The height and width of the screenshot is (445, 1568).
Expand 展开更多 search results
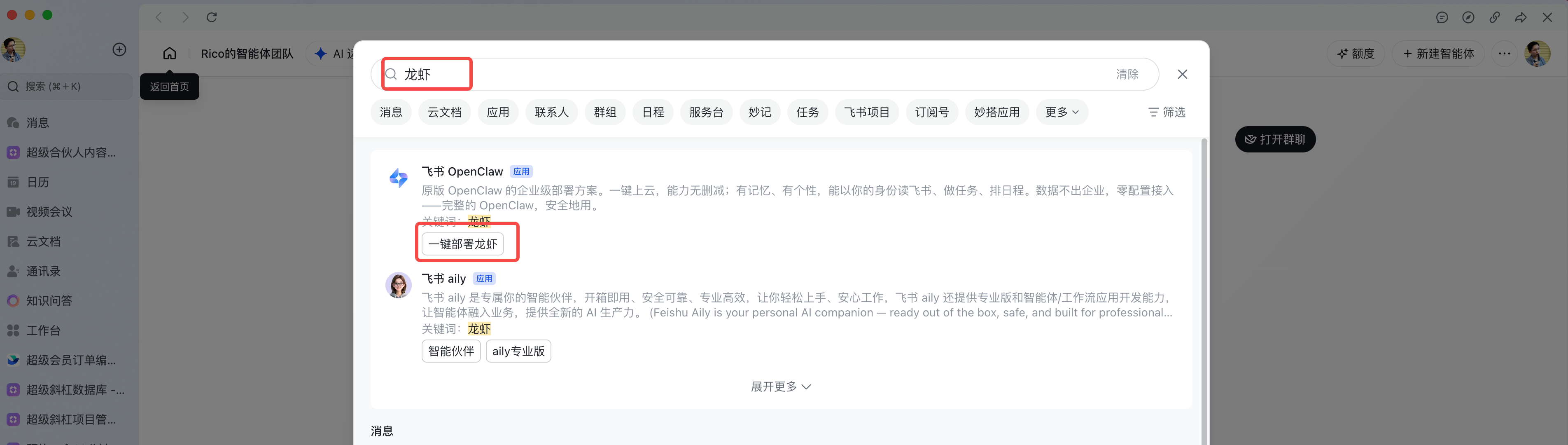[780, 386]
